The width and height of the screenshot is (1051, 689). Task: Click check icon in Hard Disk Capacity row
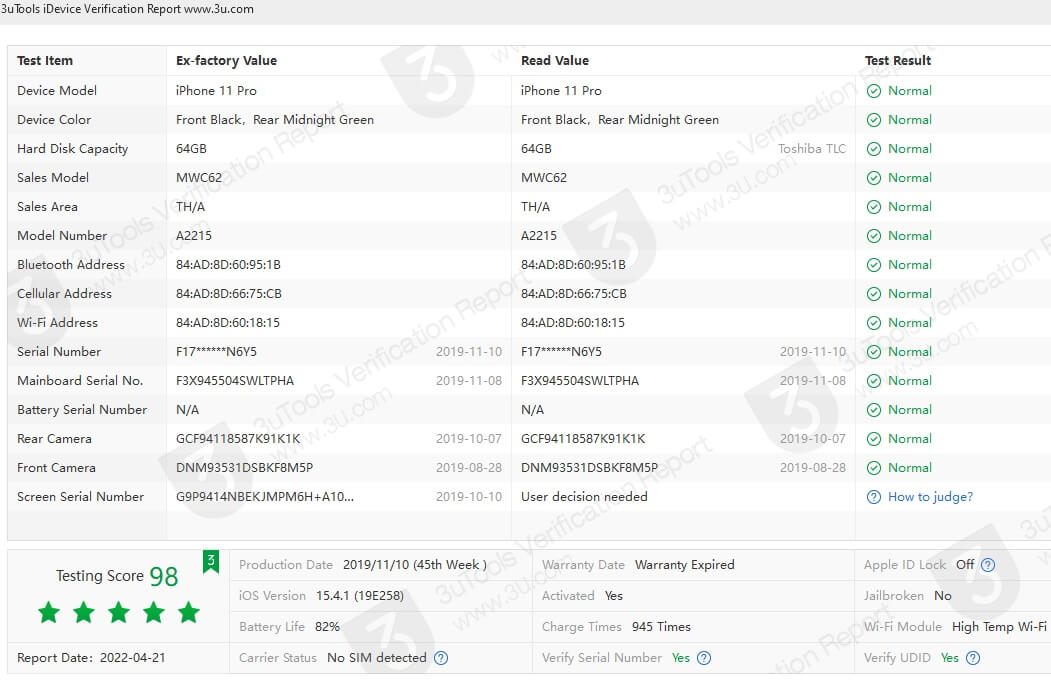coord(873,149)
